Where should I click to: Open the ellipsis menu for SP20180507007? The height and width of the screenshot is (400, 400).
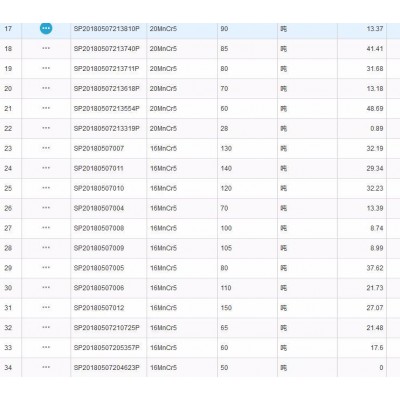[46, 148]
